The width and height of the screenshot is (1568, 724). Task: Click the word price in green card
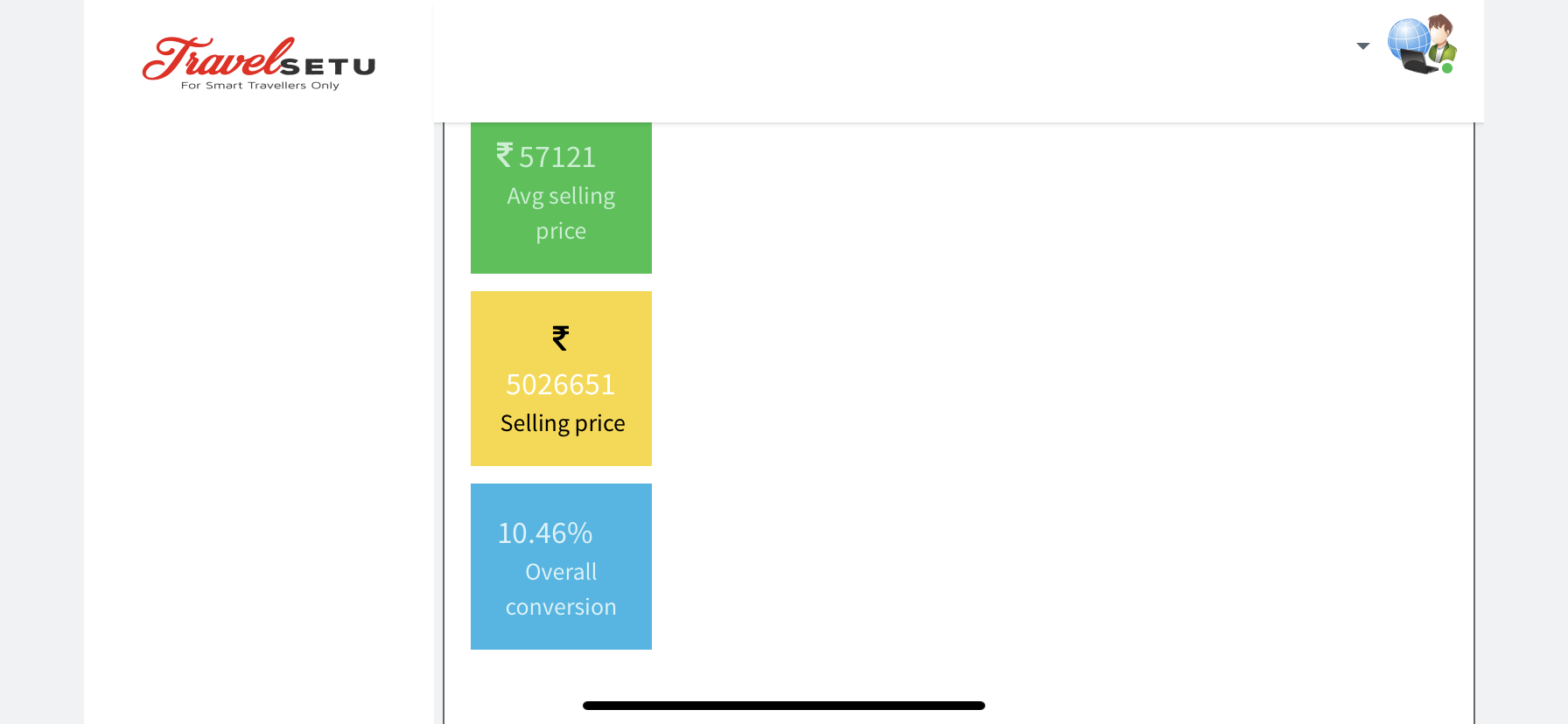(x=561, y=232)
